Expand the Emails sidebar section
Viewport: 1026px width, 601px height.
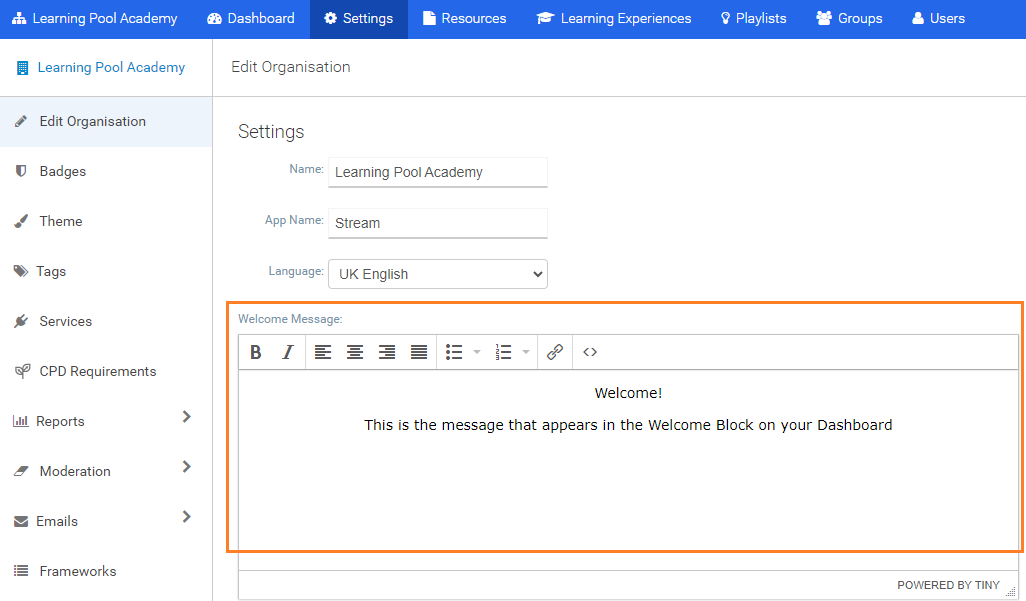tap(186, 517)
